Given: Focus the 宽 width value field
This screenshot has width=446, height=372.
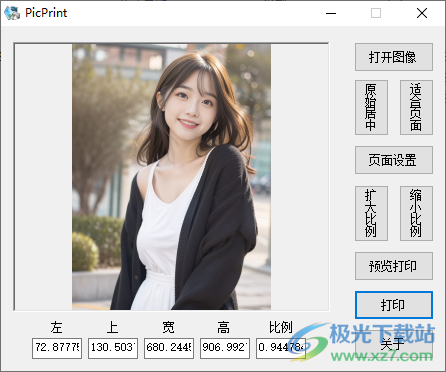Looking at the screenshot, I should (169, 348).
